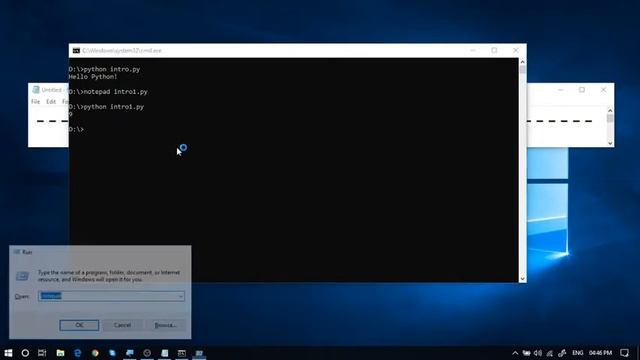The image size is (640, 360).
Task: Open Microsoft Edge from the taskbar
Action: click(78, 353)
